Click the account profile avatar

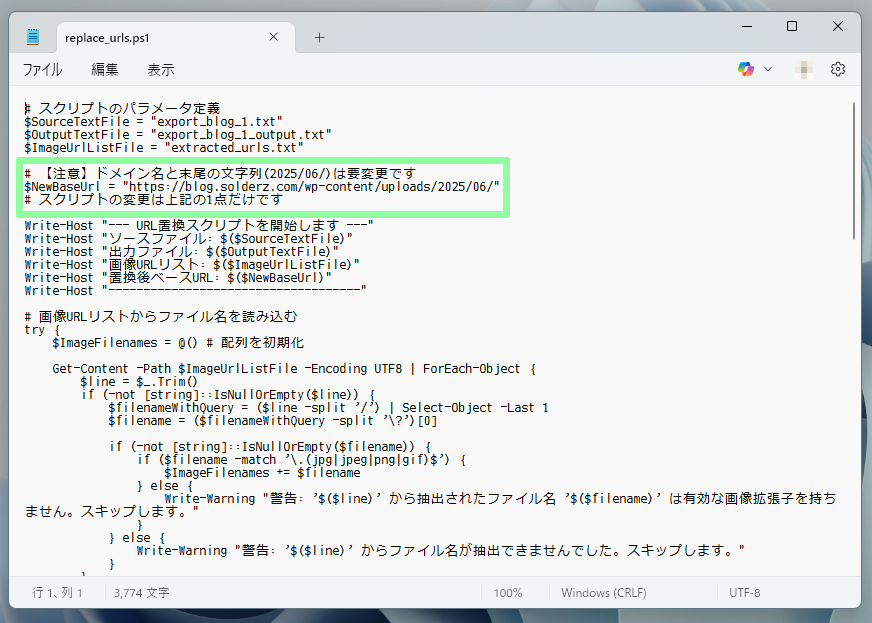click(804, 69)
